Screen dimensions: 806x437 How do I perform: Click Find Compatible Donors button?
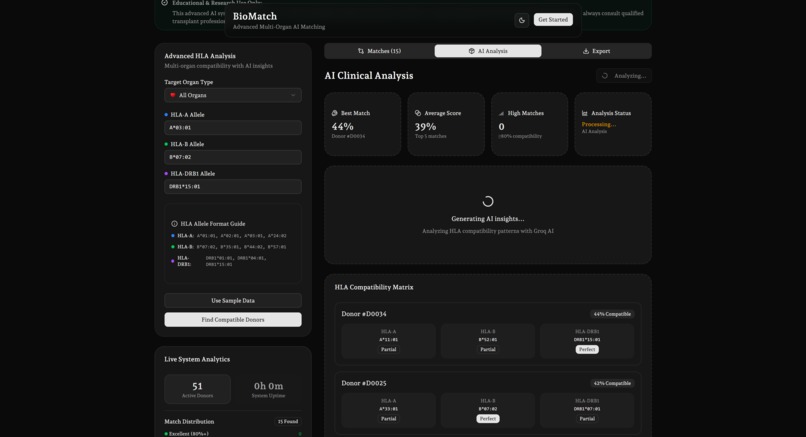(233, 319)
